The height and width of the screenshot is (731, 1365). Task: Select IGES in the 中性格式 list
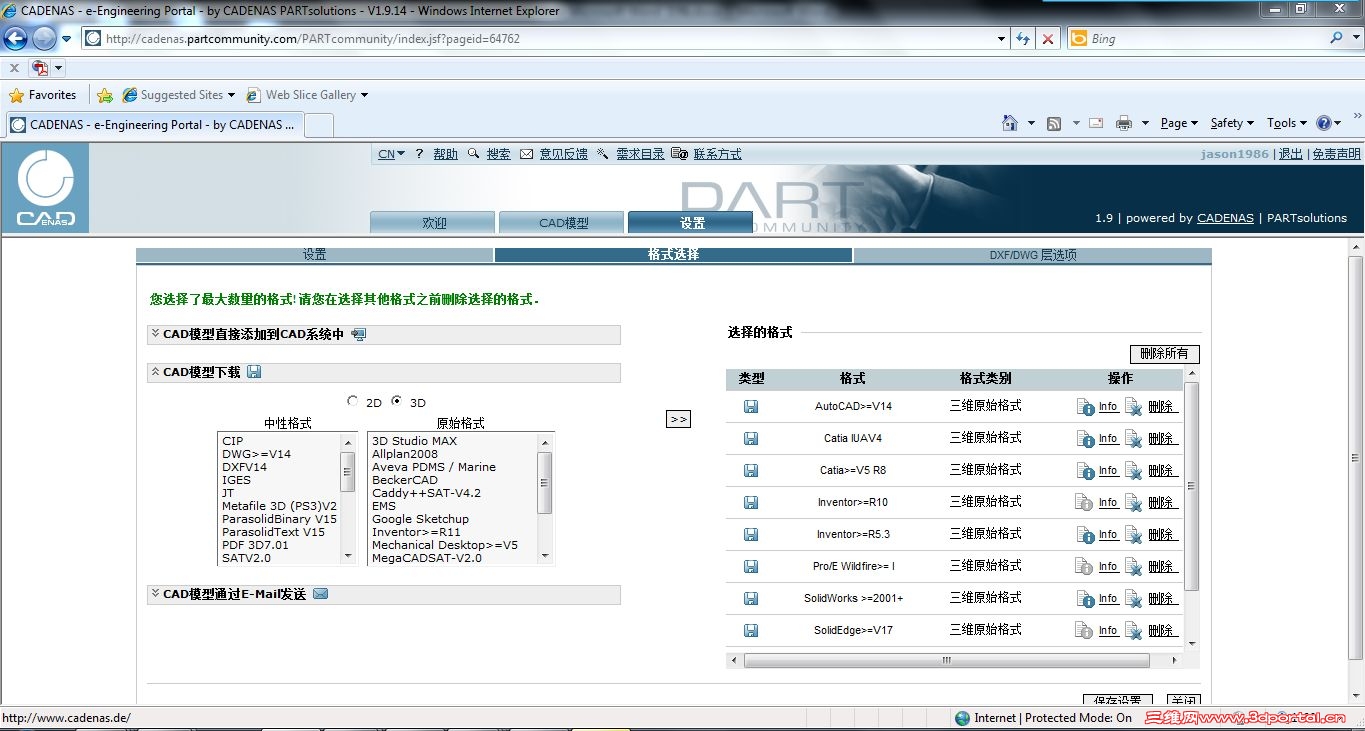[x=237, y=480]
